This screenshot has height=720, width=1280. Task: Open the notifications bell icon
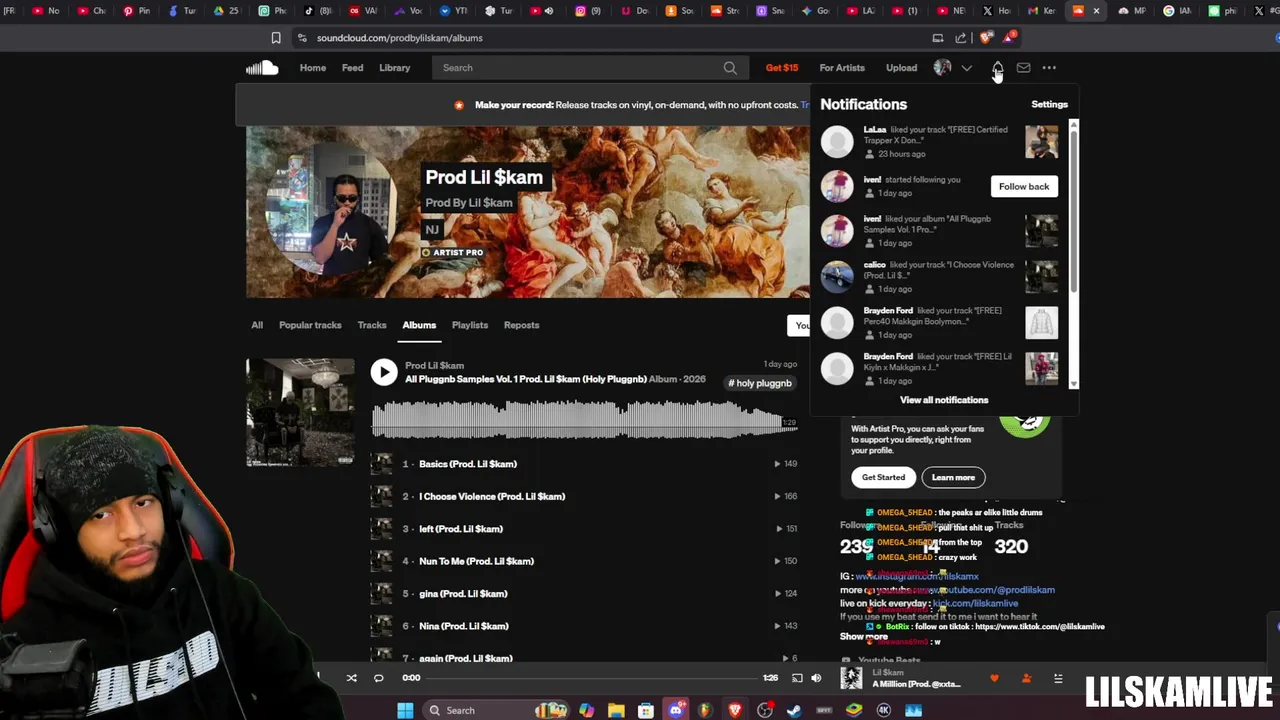coord(997,68)
